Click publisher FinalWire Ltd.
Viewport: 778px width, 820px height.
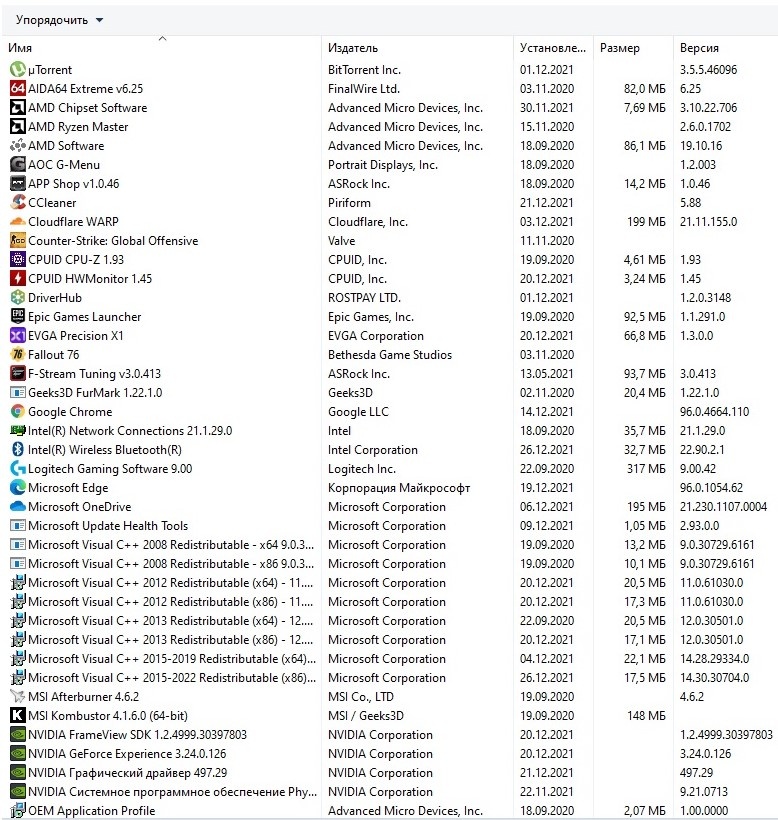364,88
